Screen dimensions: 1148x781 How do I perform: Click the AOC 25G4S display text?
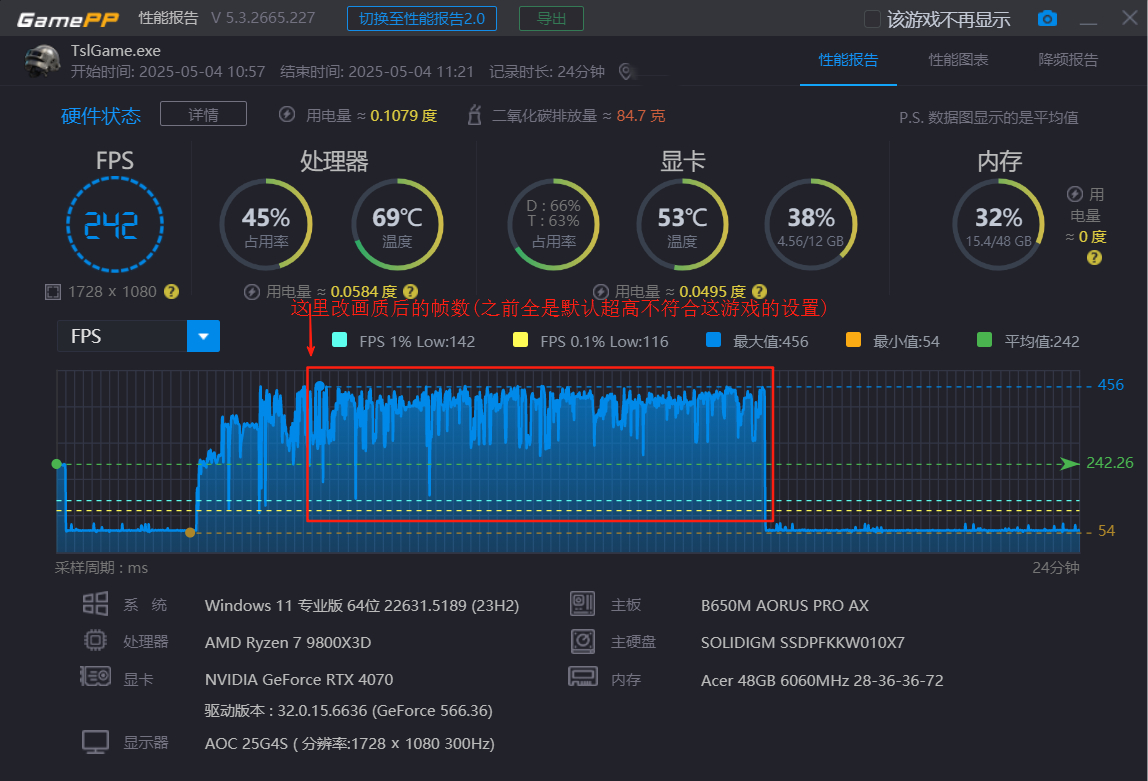pyautogui.click(x=350, y=744)
